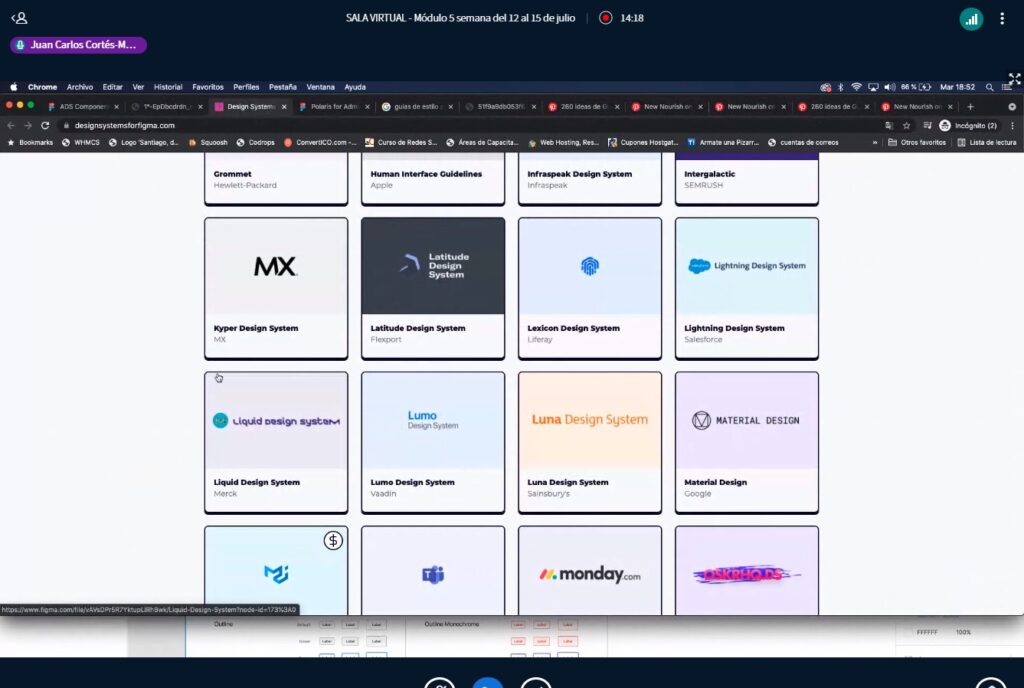The height and width of the screenshot is (688, 1024).
Task: Open the Incógnito (2) profile button
Action: pyautogui.click(x=968, y=125)
